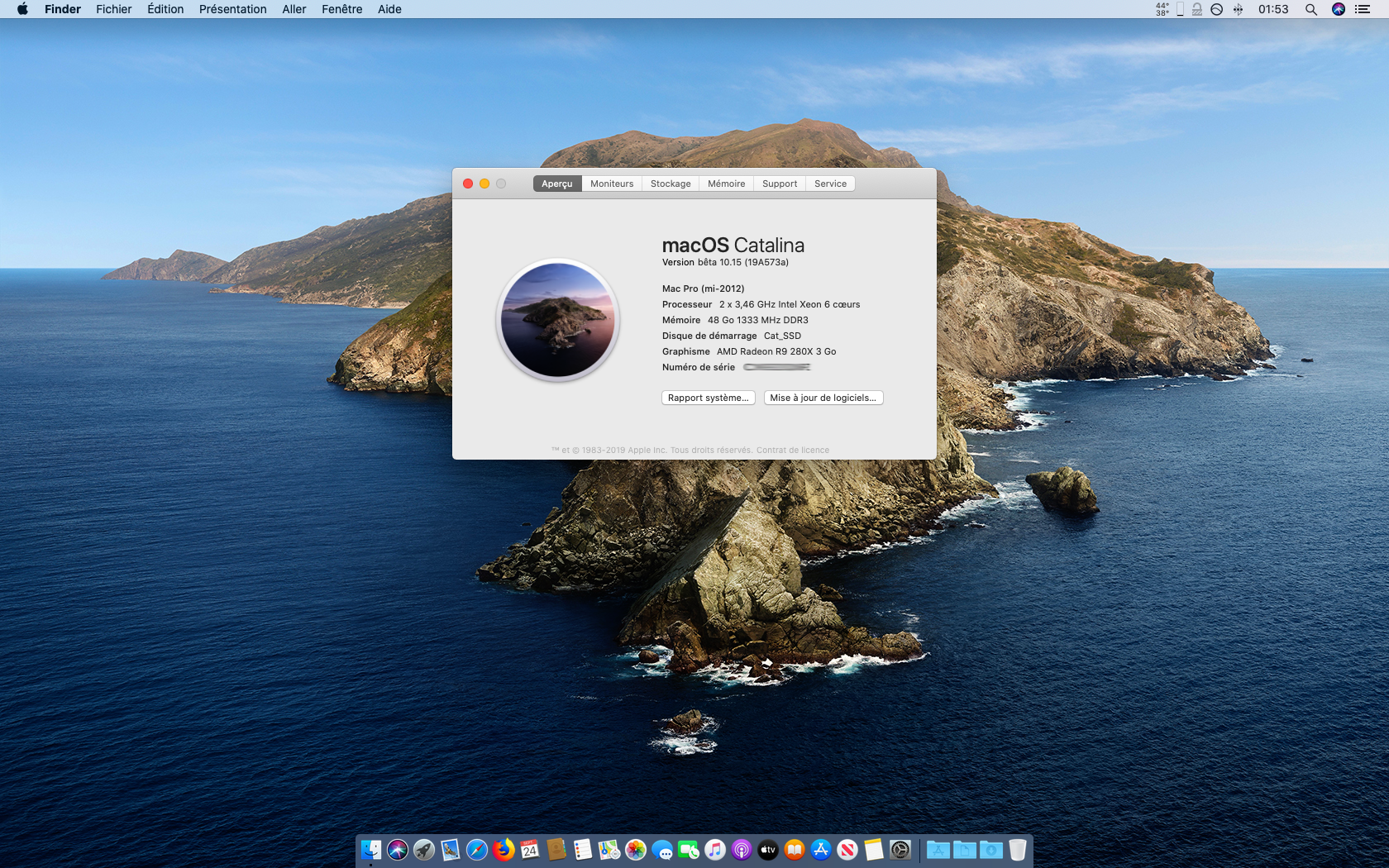Image resolution: width=1389 pixels, height=868 pixels.
Task: Open the Trash in Dock
Action: coord(1018,850)
